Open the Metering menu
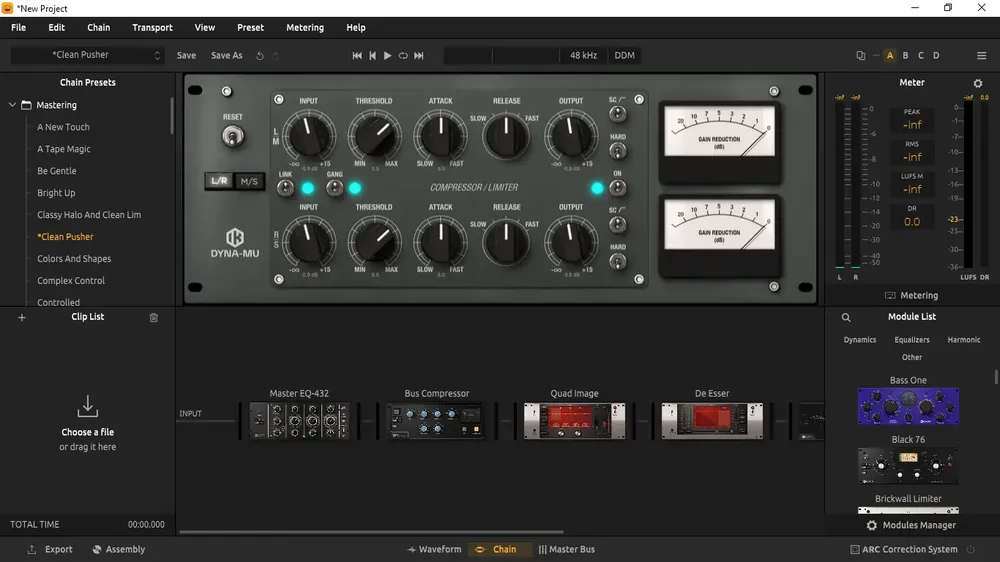Viewport: 1000px width, 562px height. [x=304, y=27]
